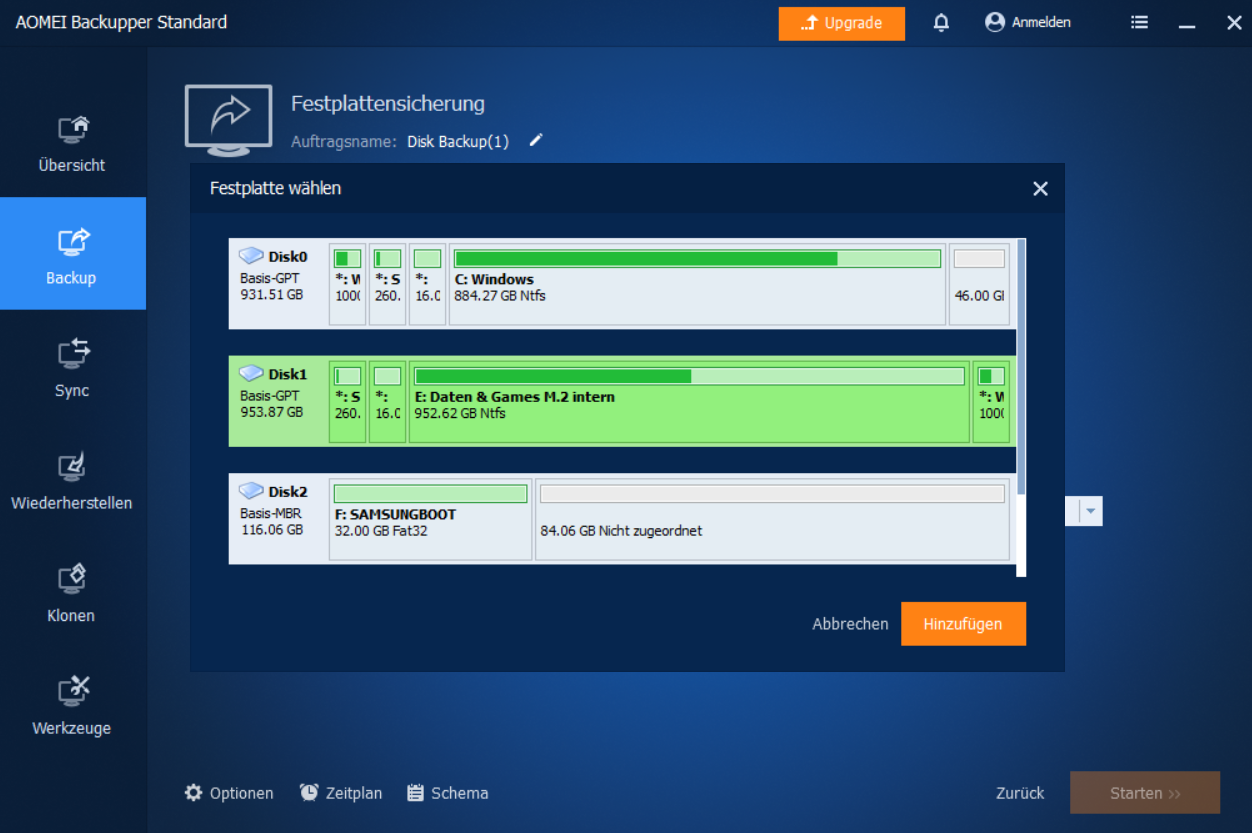Open the dropdown arrow behind the dialog
1252x833 pixels.
click(1091, 511)
